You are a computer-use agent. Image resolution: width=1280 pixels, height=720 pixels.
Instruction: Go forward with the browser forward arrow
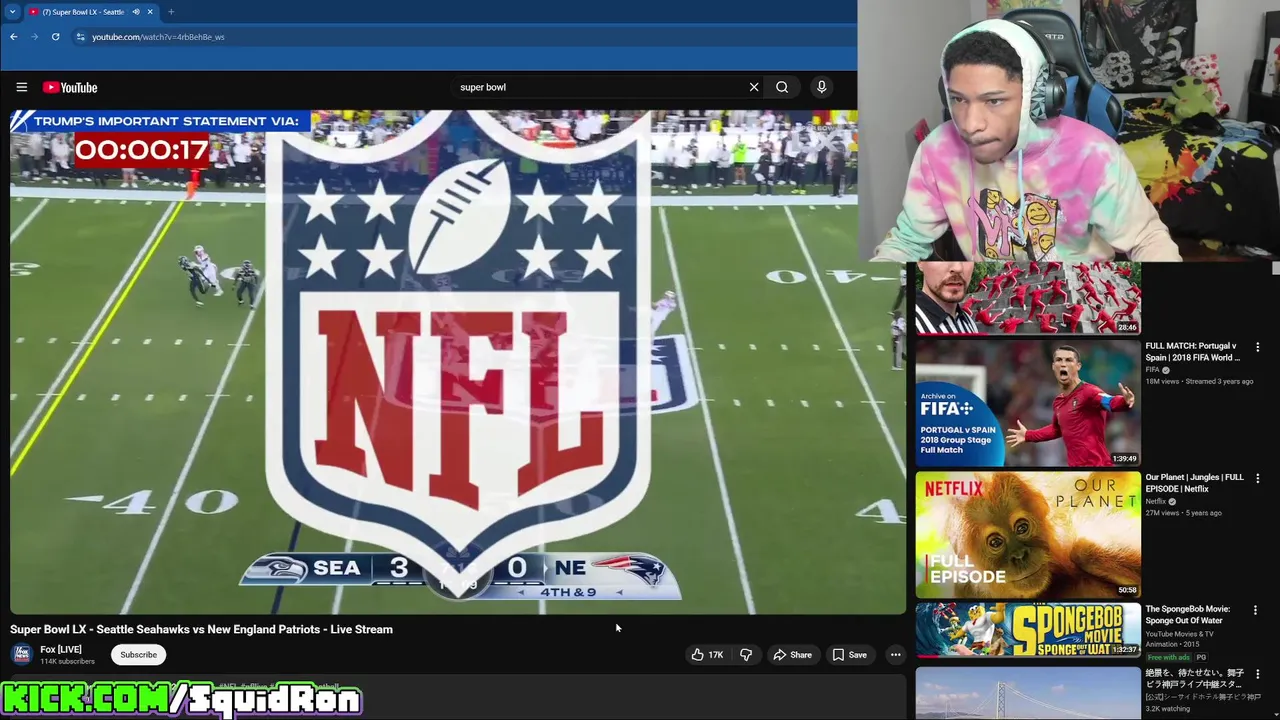(34, 37)
